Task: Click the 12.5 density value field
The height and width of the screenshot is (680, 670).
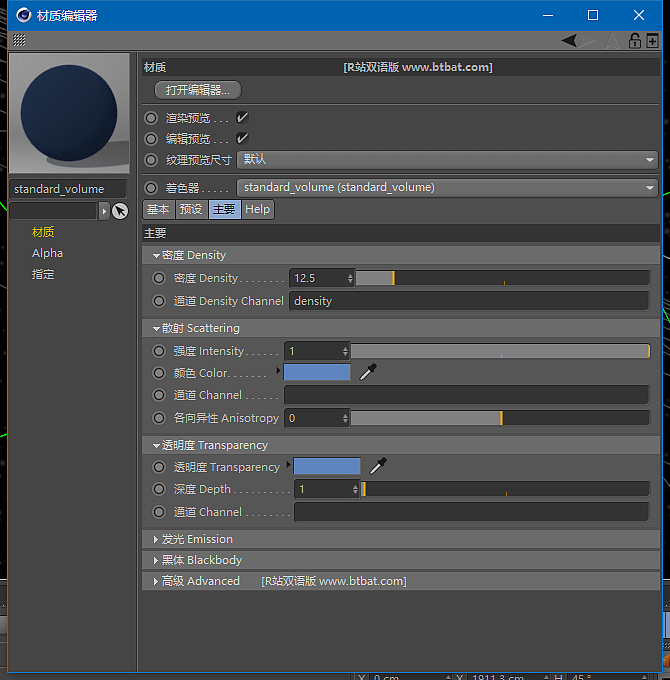Action: click(x=319, y=278)
